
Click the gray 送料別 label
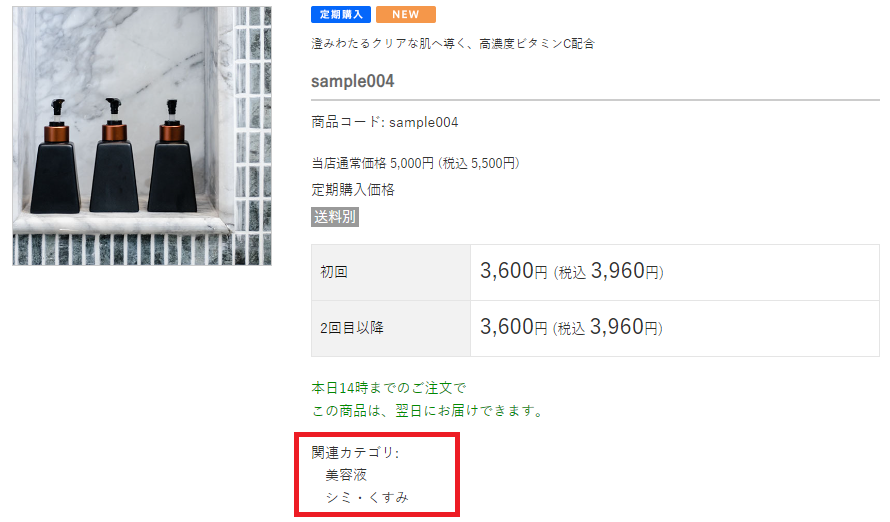335,217
